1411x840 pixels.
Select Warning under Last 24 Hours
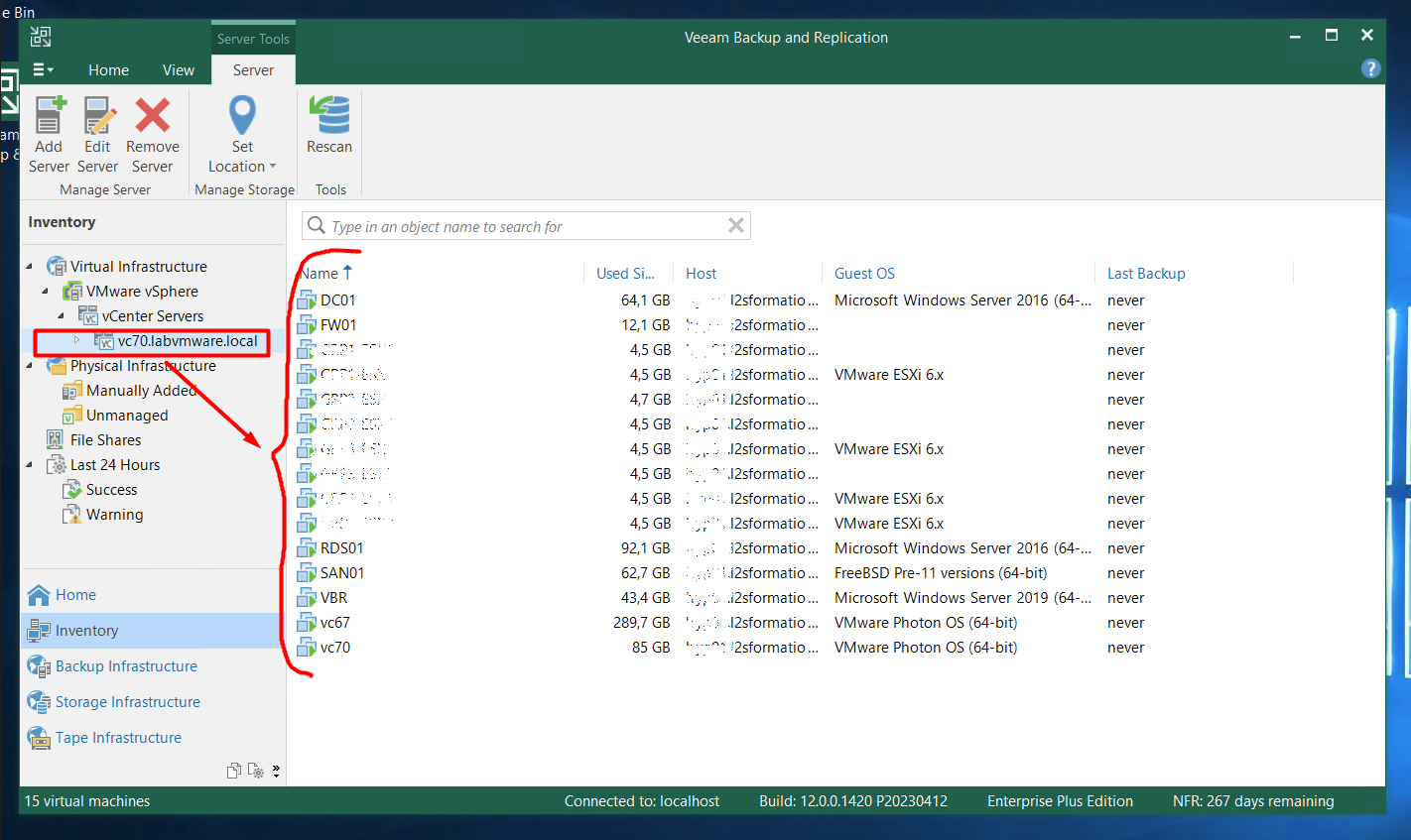pyautogui.click(x=114, y=514)
